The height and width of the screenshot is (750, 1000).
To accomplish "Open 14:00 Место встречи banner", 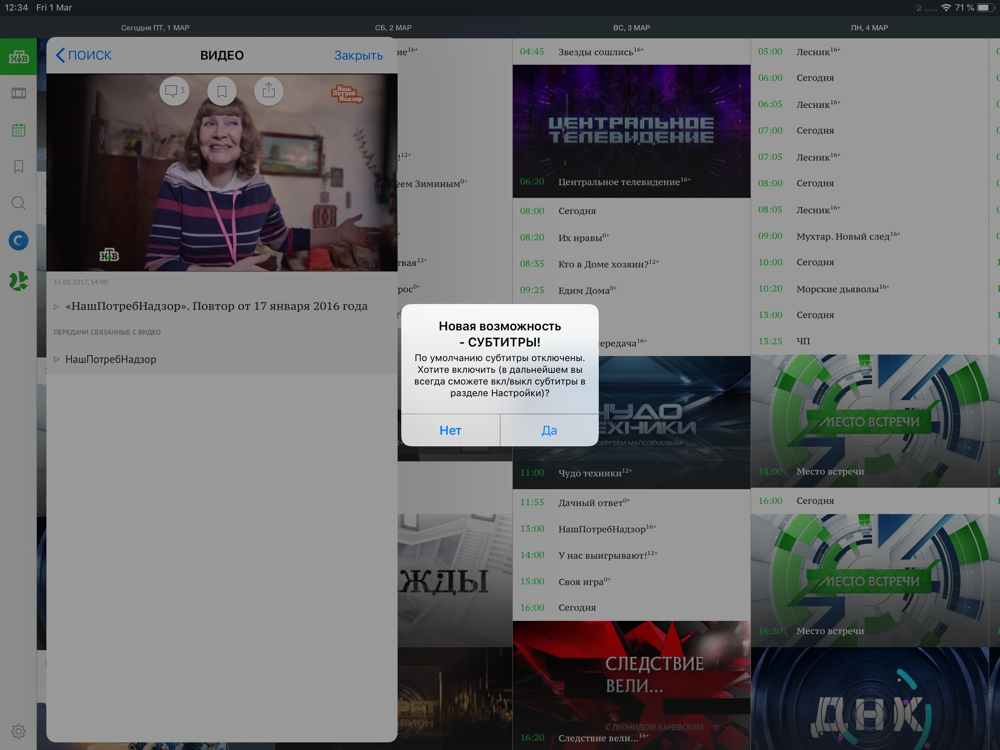I will tap(869, 421).
